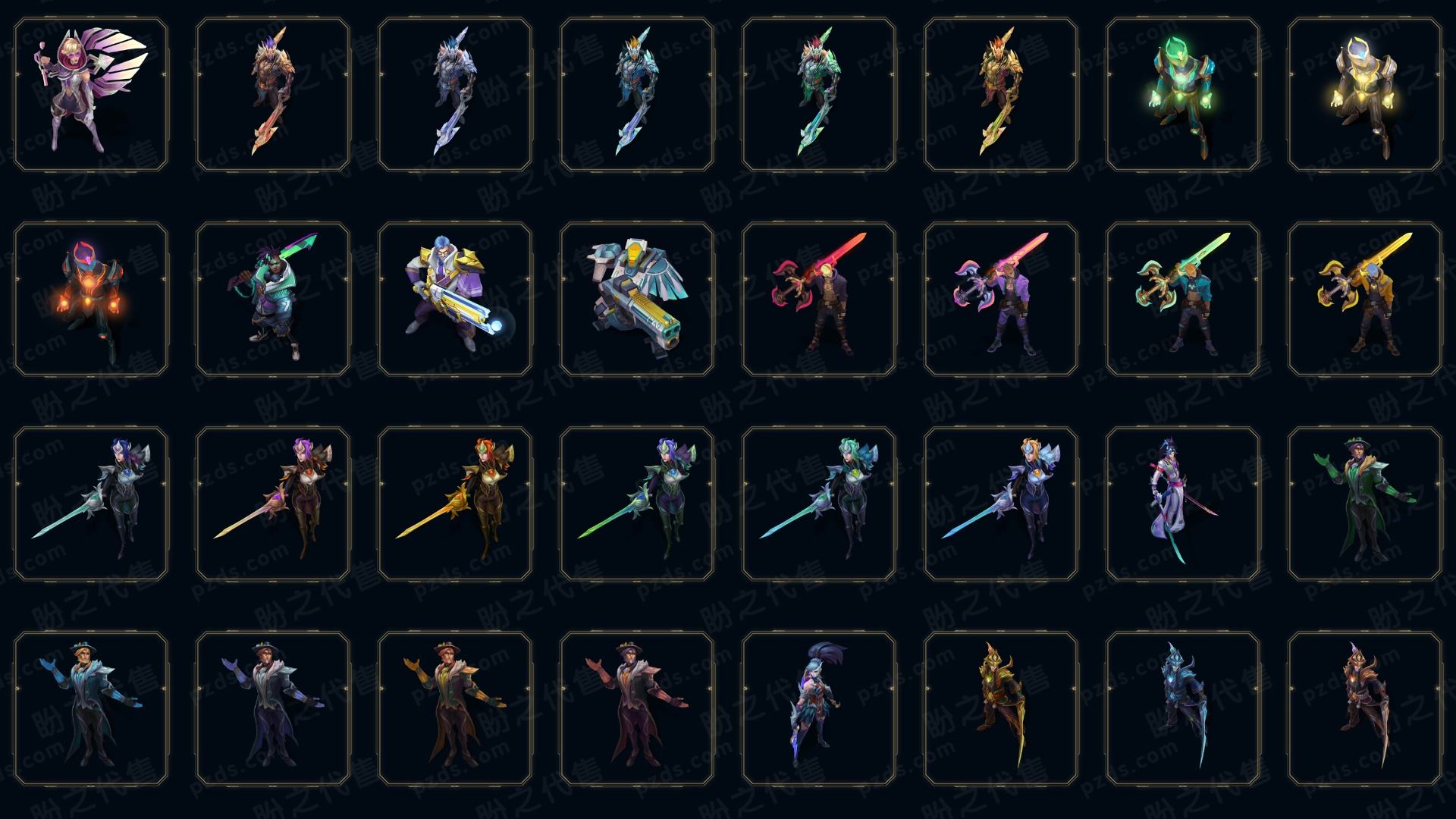
Task: Pick the teal greatsword warrior skin
Action: pos(1183,299)
